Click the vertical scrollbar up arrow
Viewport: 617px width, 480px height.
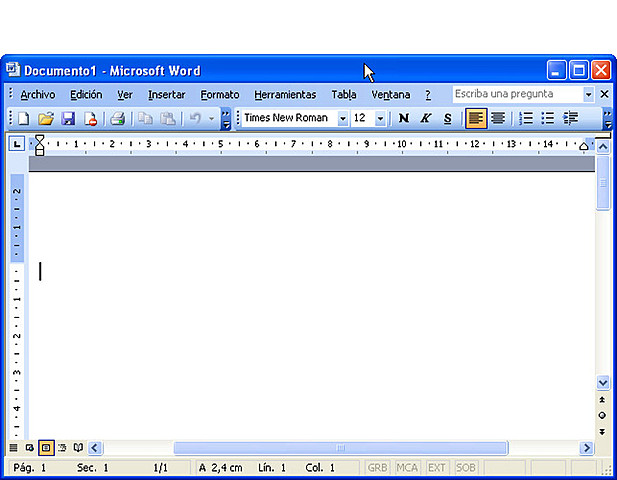tap(603, 147)
